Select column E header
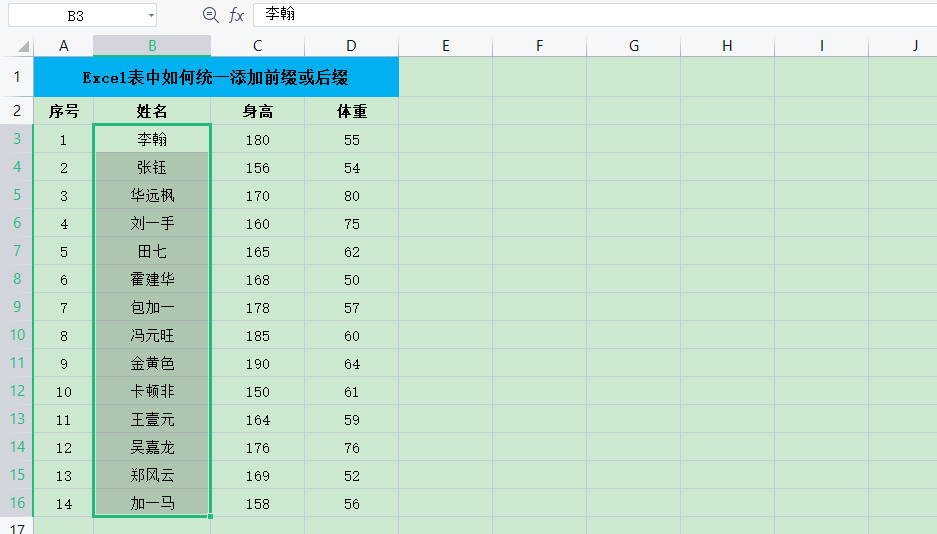Image resolution: width=937 pixels, height=534 pixels. pos(445,46)
